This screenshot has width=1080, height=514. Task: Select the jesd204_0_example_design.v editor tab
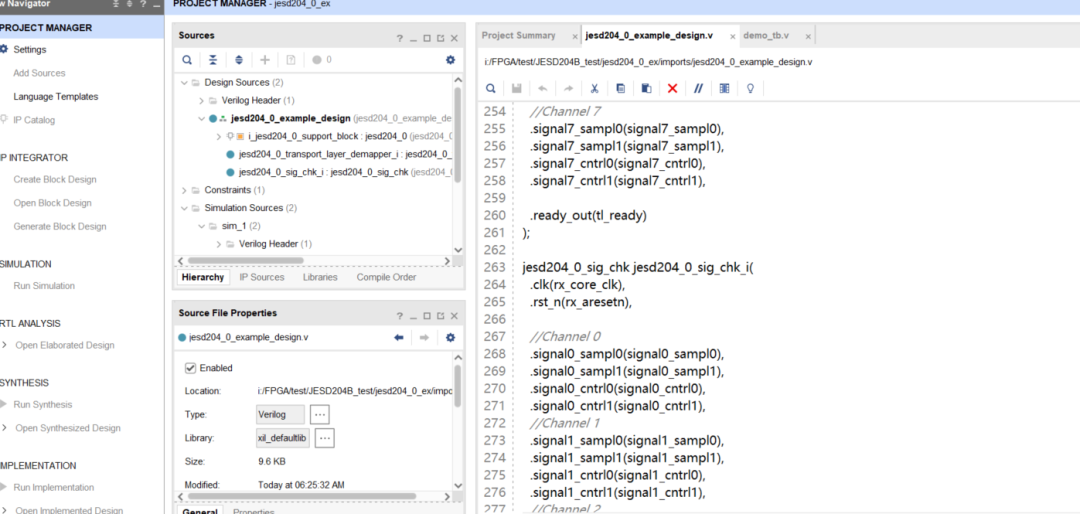click(649, 35)
